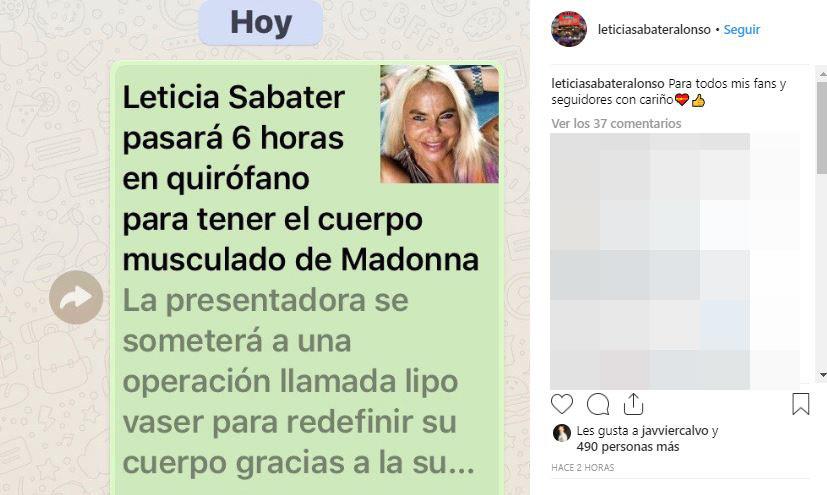
Task: Click the Seguir follow link
Action: pos(742,30)
